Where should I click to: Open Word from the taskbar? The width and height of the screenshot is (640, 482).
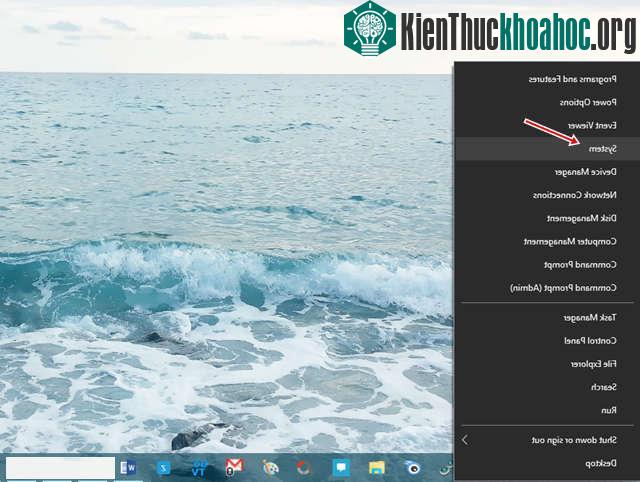pos(129,468)
